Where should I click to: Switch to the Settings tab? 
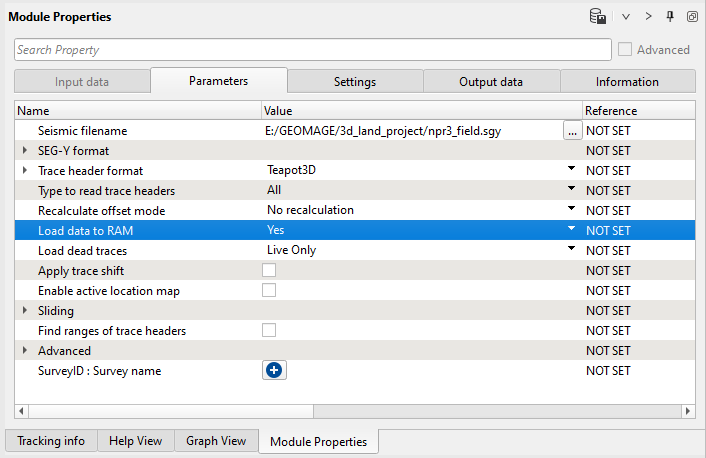pos(355,82)
